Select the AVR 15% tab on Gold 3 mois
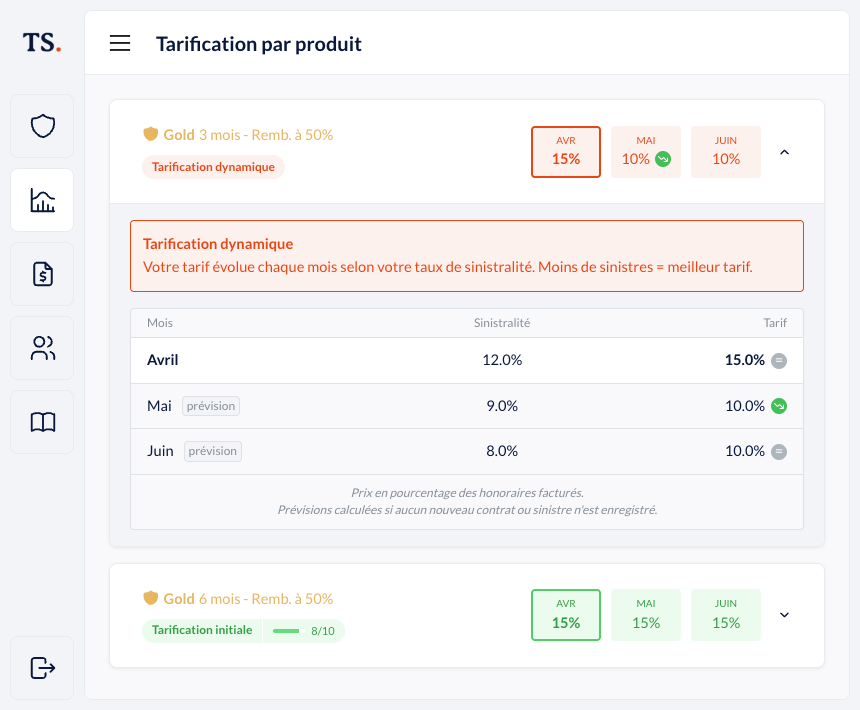 (566, 151)
